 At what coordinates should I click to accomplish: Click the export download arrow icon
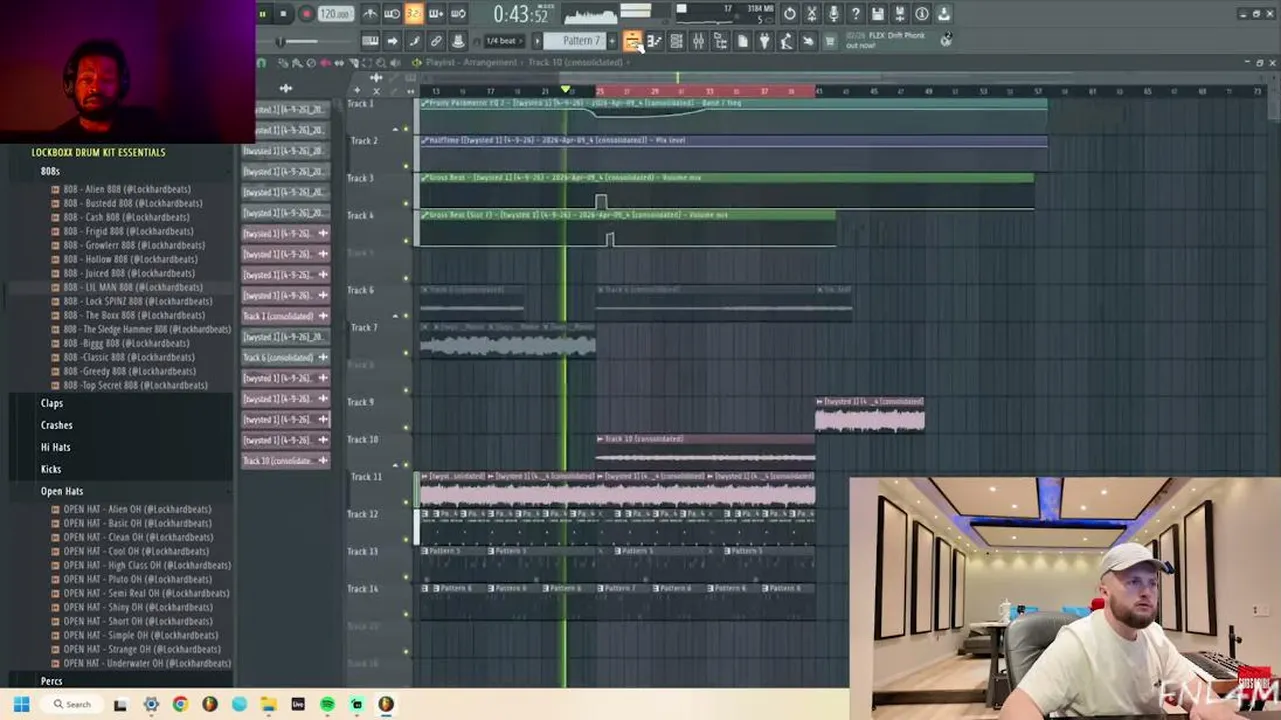944,14
